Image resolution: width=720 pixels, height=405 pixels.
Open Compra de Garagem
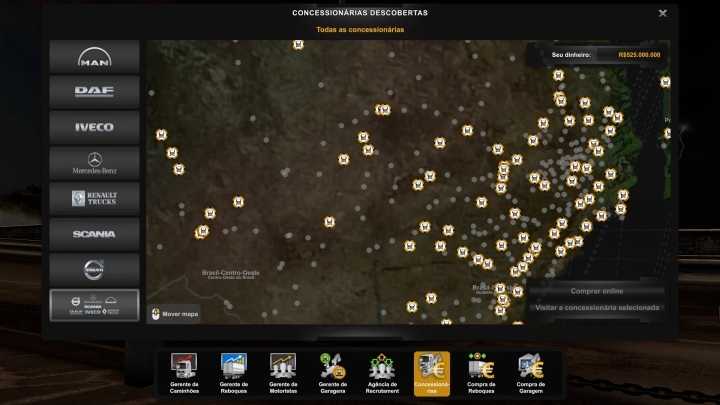tap(531, 373)
